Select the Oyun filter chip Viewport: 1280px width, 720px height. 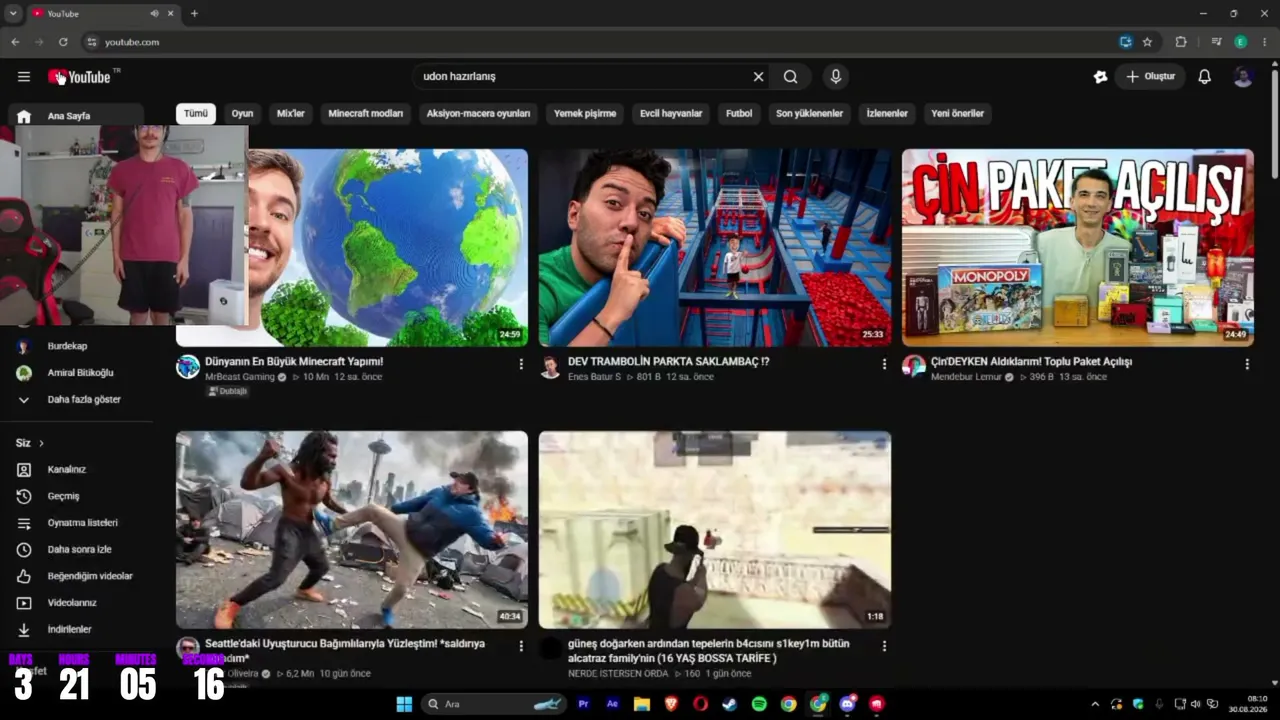point(242,114)
